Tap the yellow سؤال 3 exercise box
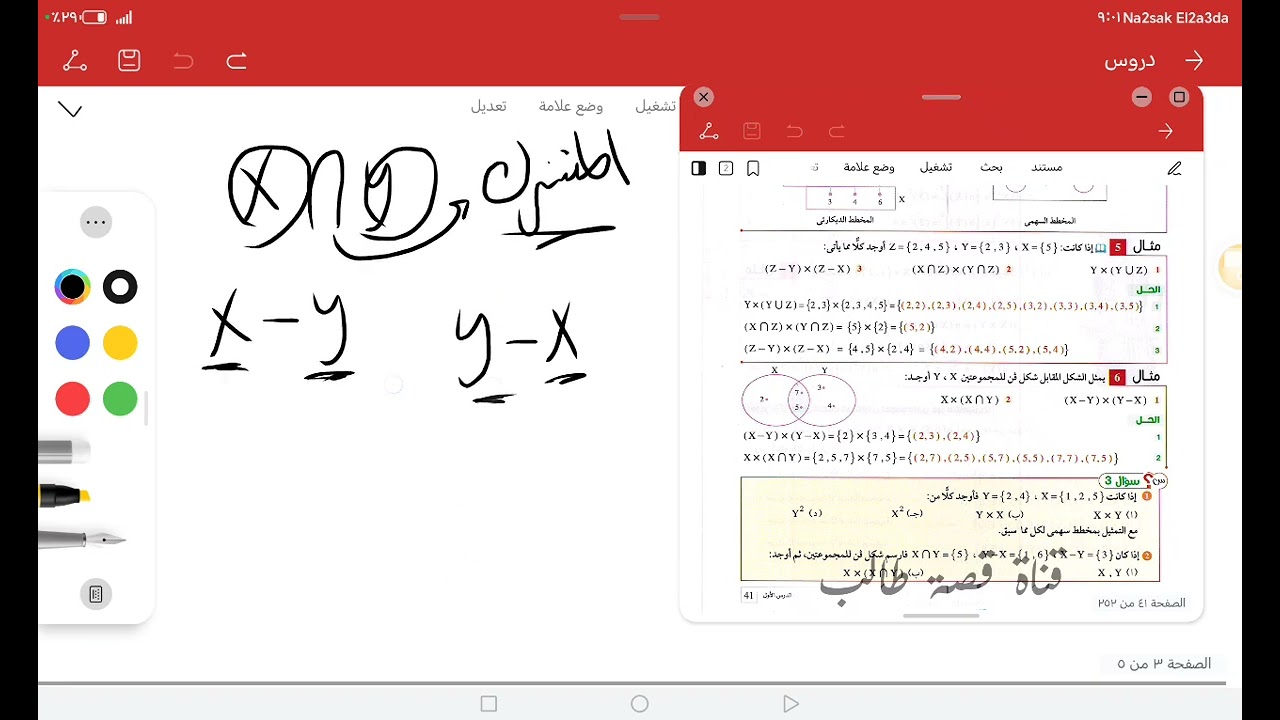This screenshot has height=720, width=1280. point(950,529)
